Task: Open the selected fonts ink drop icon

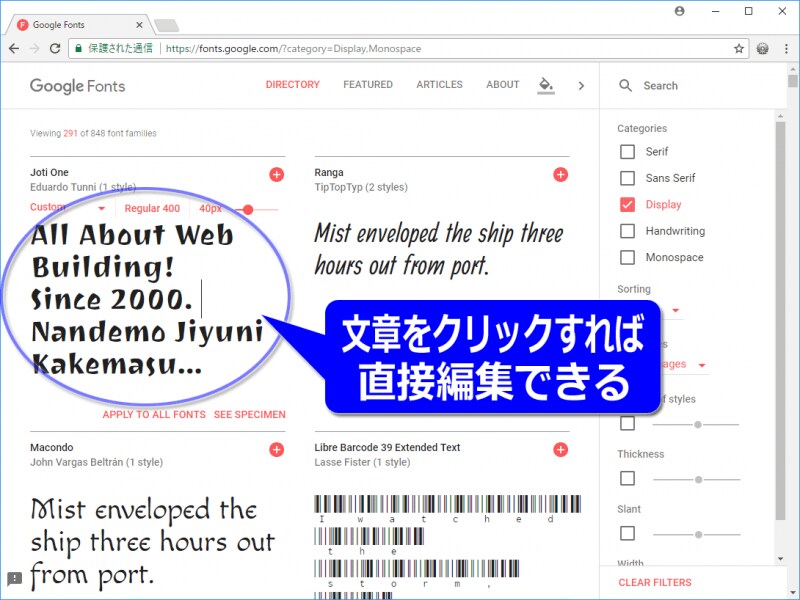Action: coord(546,86)
